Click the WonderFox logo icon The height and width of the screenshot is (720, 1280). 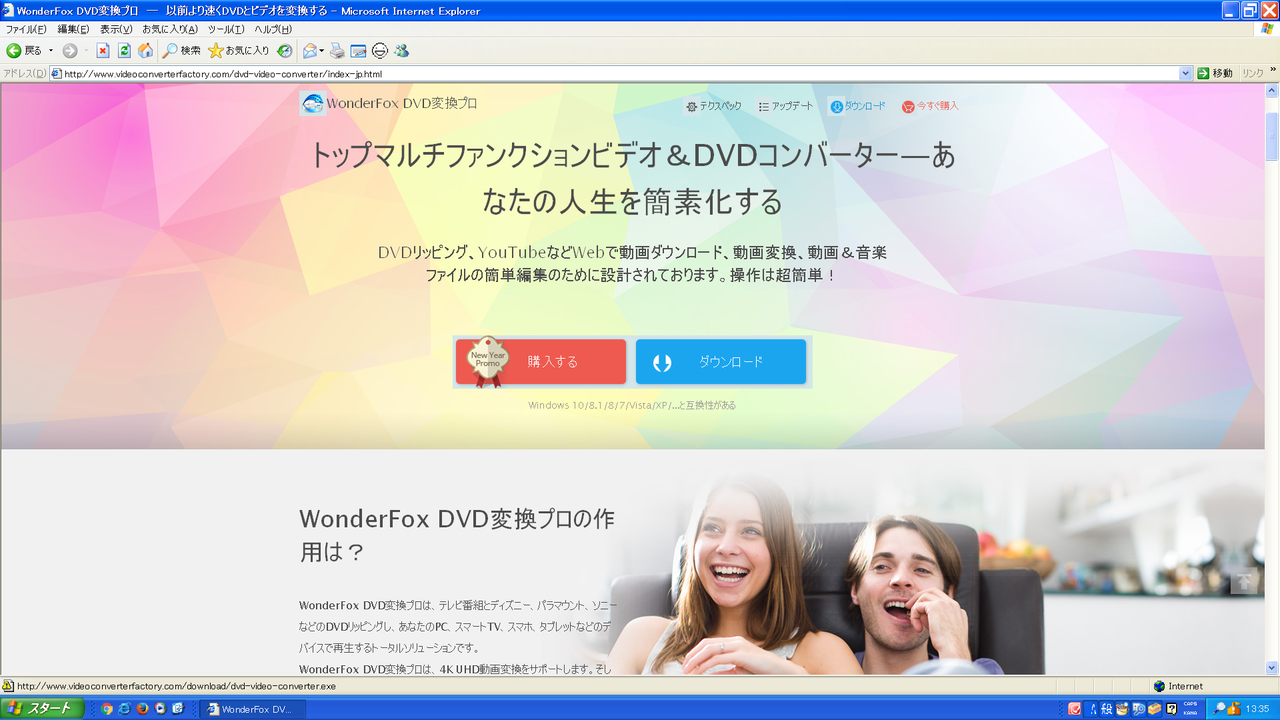coord(313,103)
